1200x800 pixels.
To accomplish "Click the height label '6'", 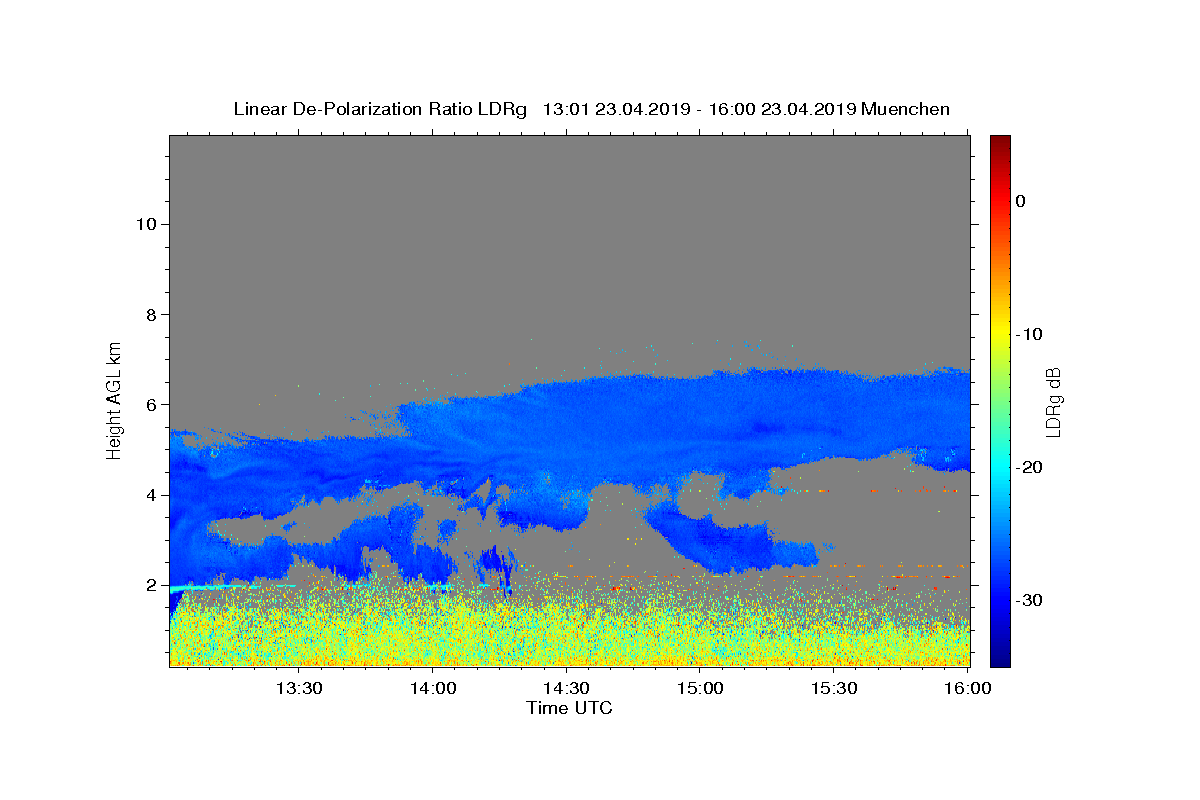I will point(151,405).
